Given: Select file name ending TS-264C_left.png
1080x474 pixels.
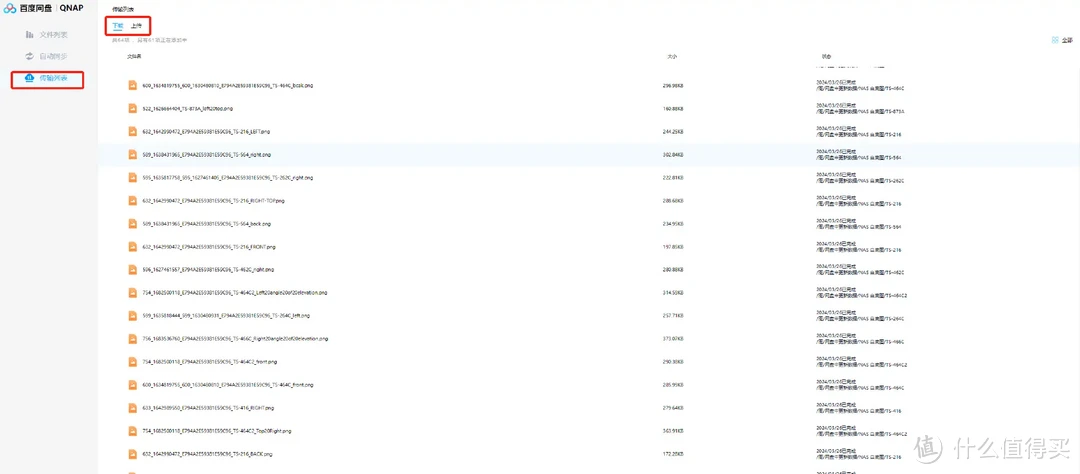Looking at the screenshot, I should [226, 316].
